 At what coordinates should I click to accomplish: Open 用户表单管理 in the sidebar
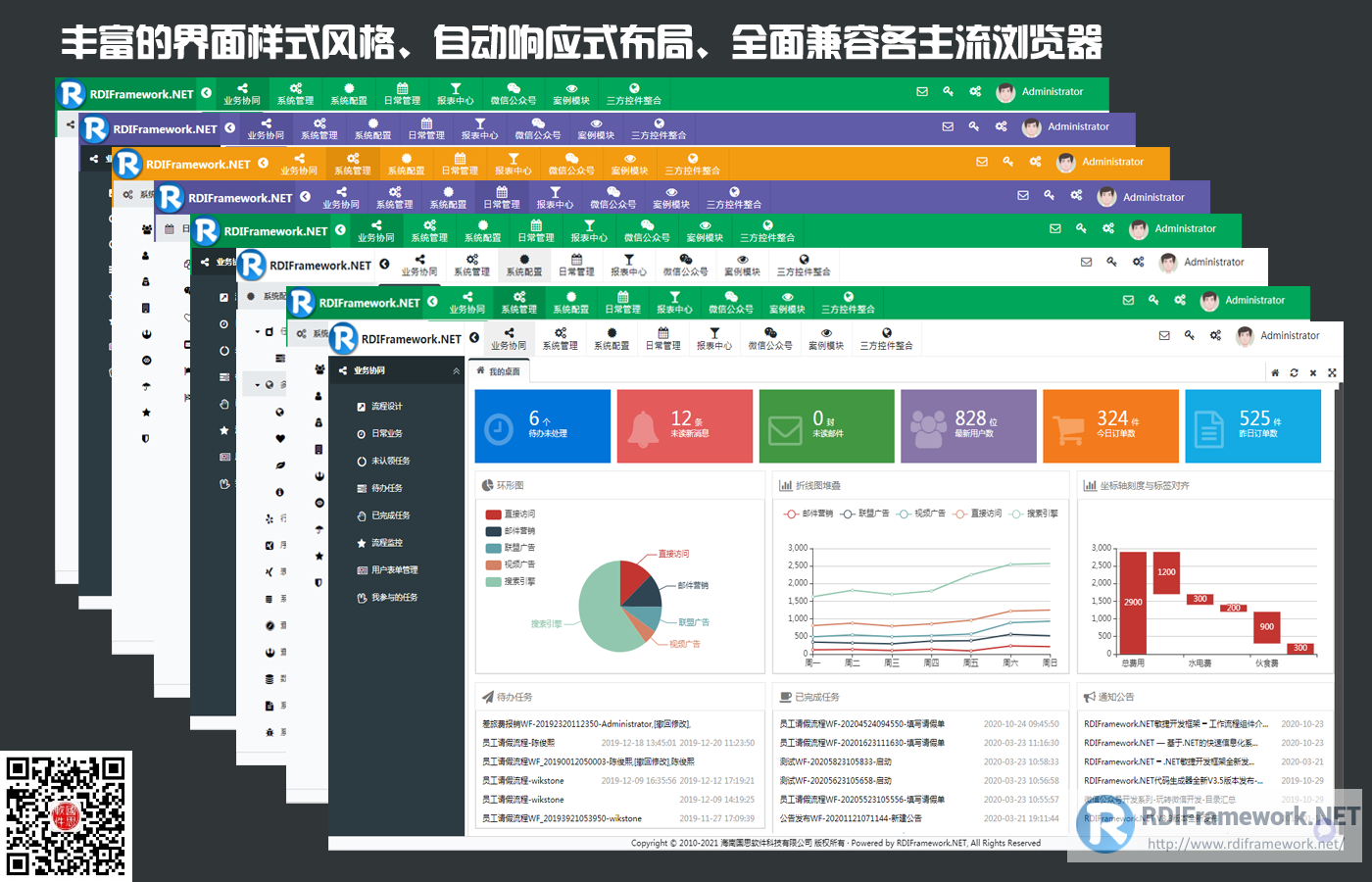click(x=394, y=570)
